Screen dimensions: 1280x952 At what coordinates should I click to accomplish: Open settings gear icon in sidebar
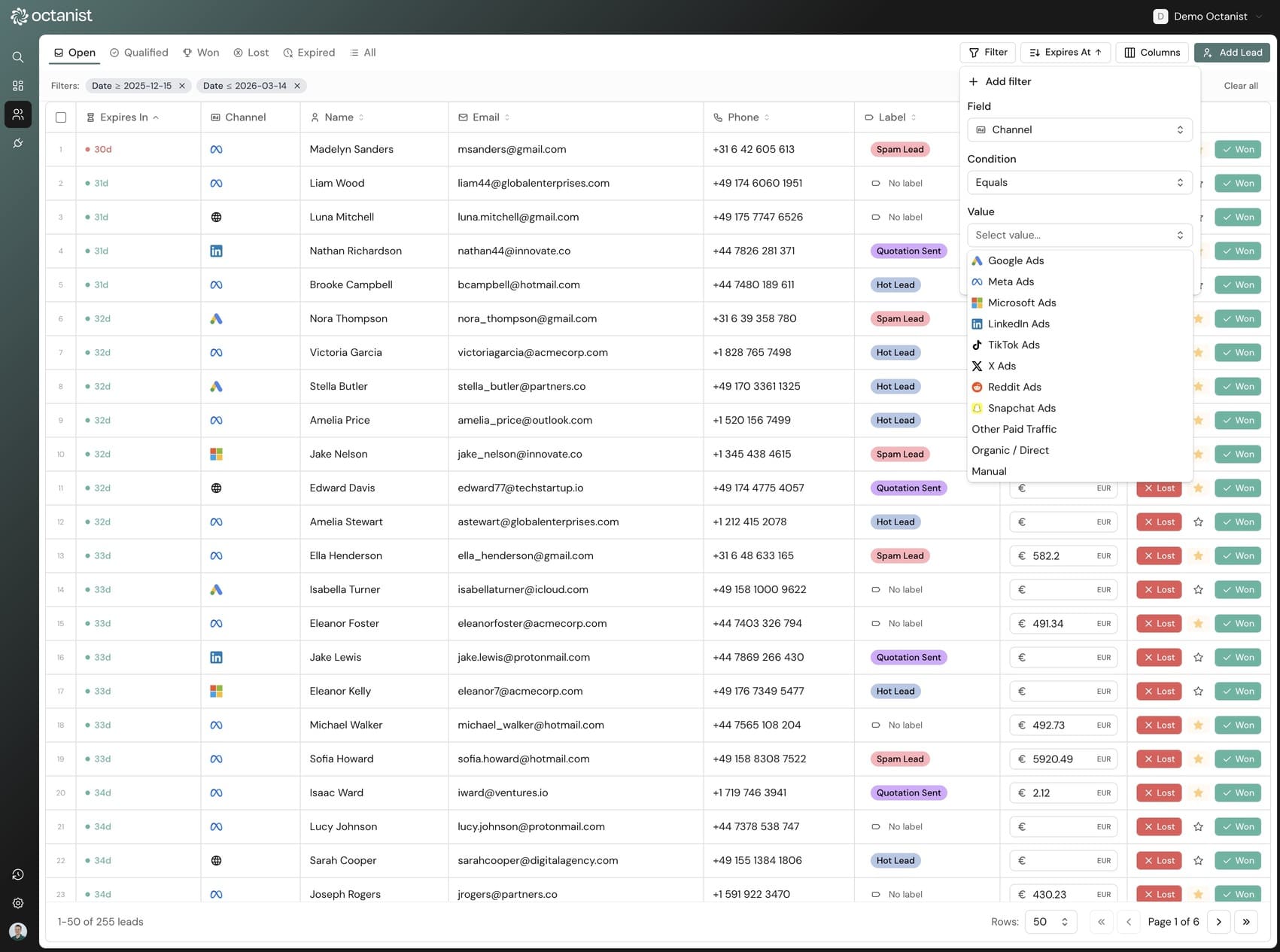click(x=18, y=903)
